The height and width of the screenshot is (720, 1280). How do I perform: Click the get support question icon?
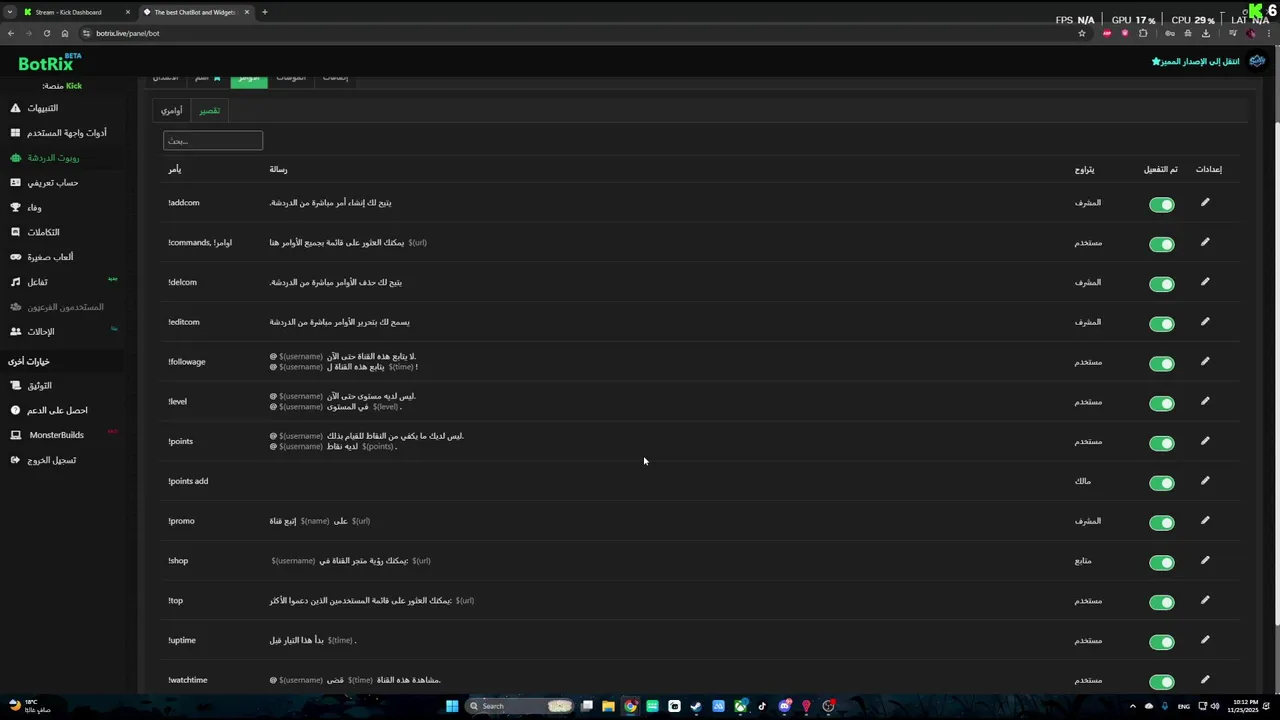[x=15, y=410]
